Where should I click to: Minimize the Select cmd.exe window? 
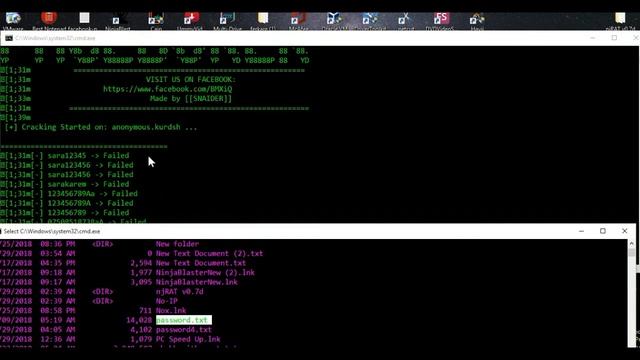click(x=581, y=231)
